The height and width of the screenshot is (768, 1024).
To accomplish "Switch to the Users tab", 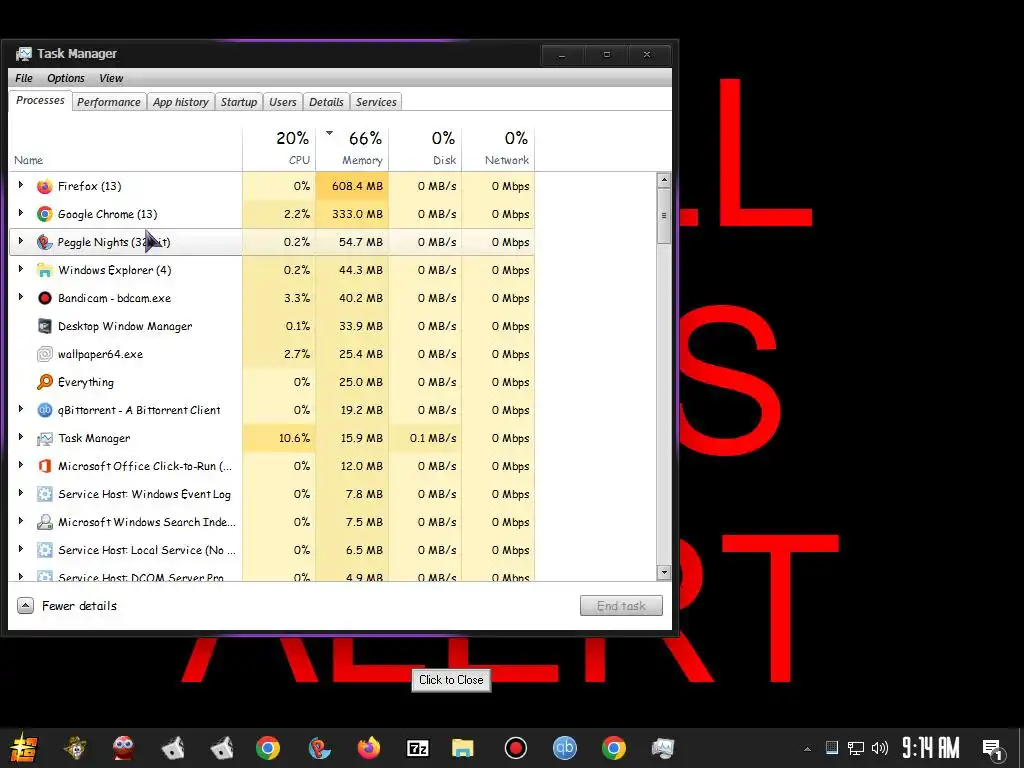I will 283,102.
